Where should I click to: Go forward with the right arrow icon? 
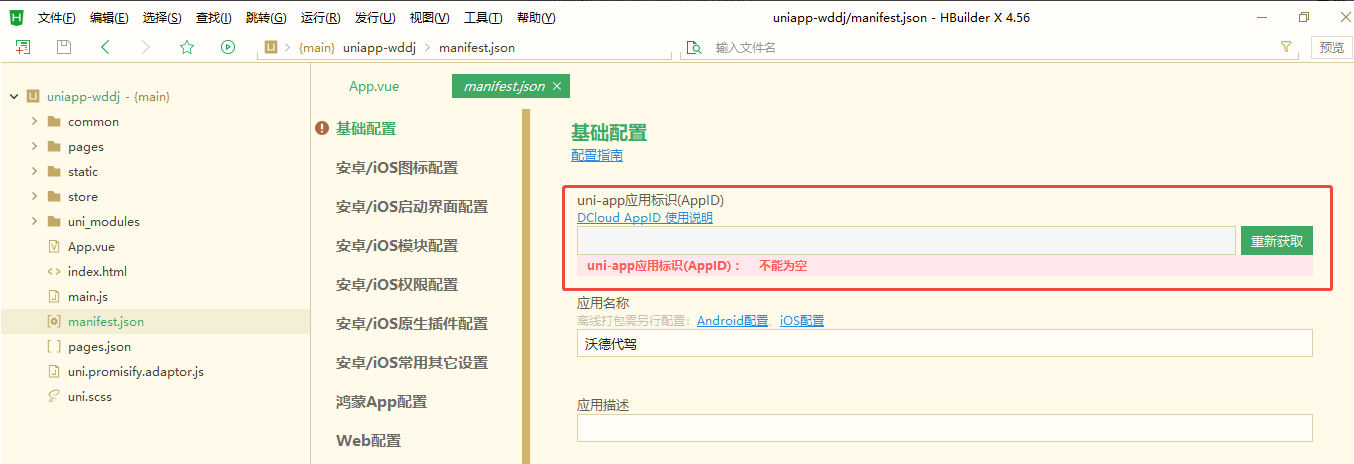pyautogui.click(x=146, y=47)
